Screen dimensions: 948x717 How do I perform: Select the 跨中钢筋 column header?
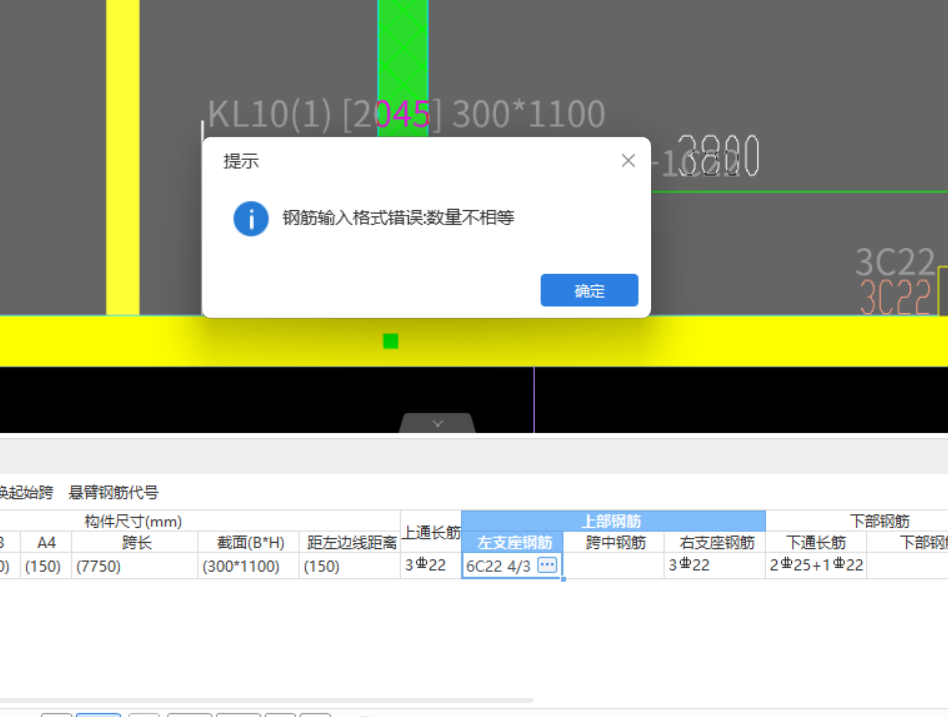614,542
